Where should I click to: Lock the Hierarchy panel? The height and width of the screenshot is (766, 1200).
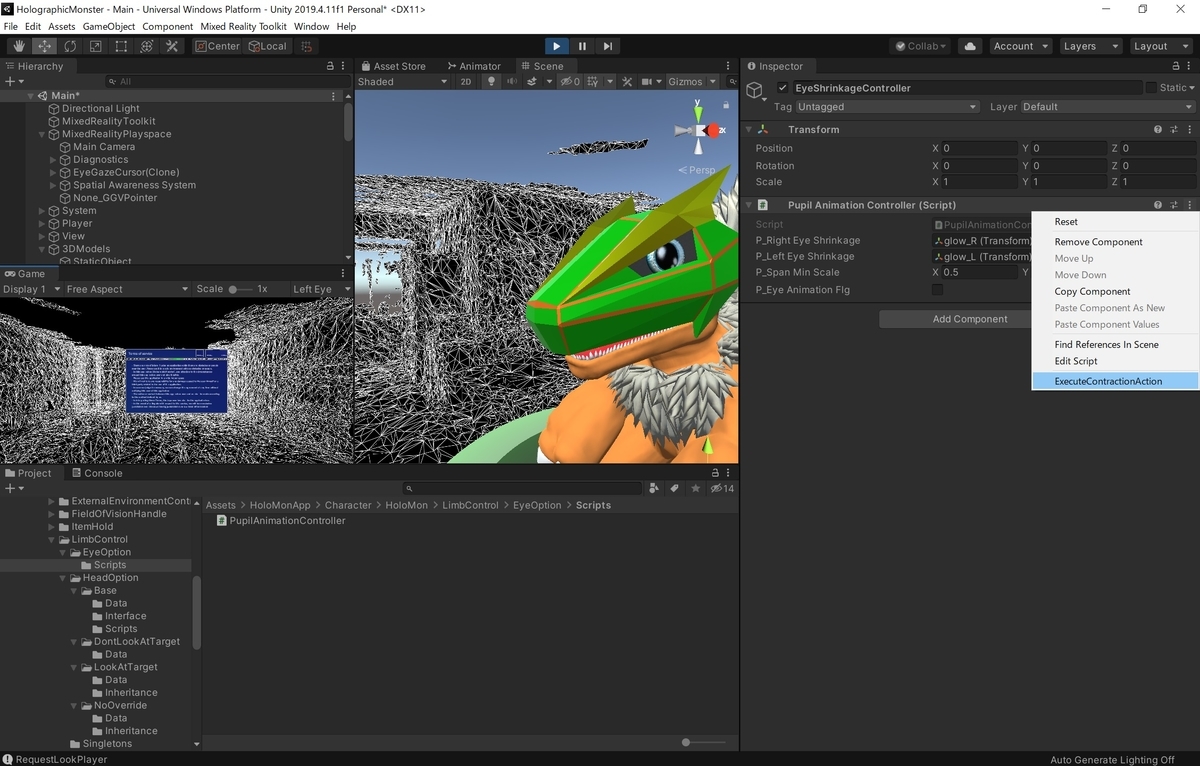coord(330,66)
